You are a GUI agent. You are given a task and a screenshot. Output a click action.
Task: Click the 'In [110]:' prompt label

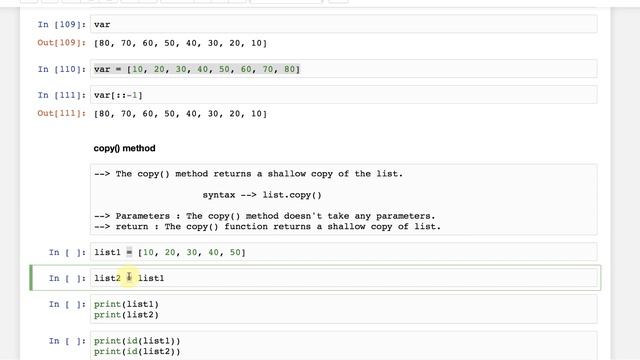[x=62, y=69]
